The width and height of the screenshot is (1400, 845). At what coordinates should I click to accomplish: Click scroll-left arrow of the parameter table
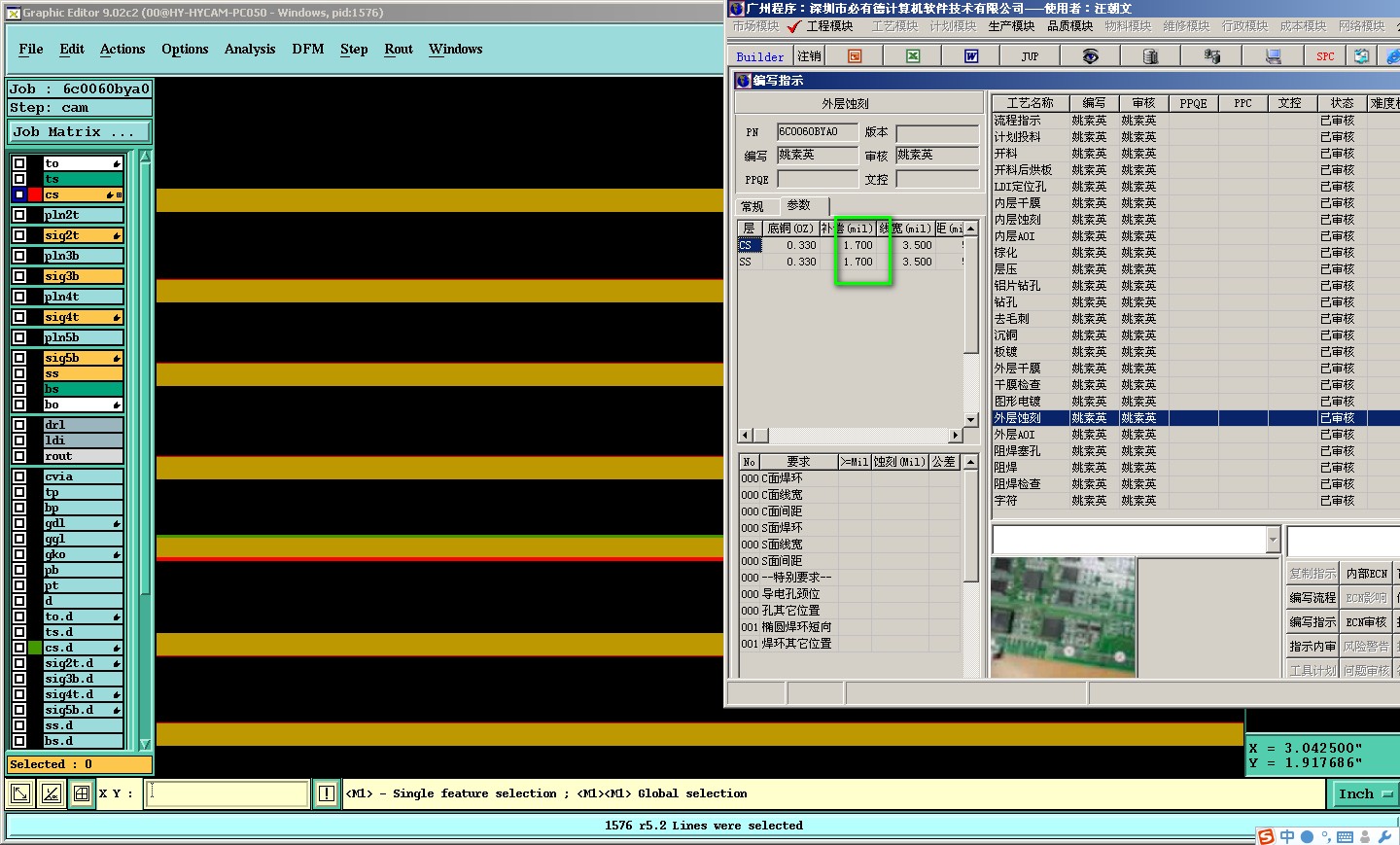point(746,436)
